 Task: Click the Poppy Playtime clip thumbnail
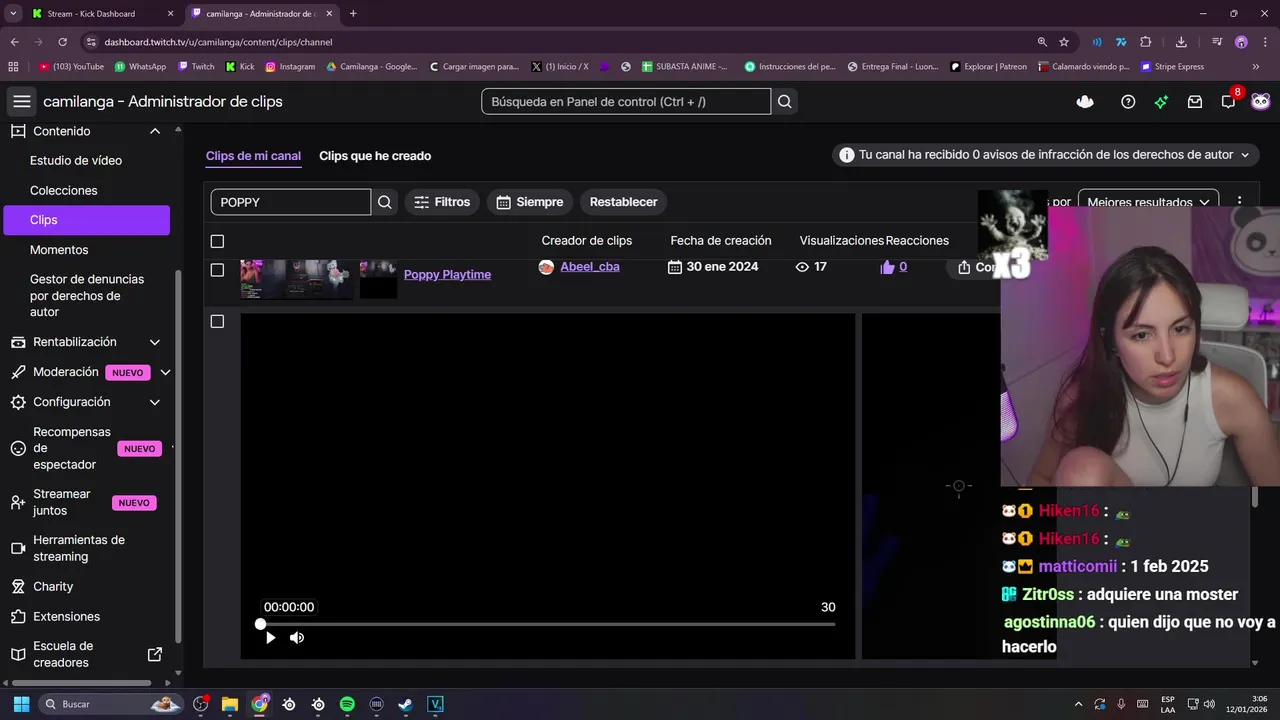[x=318, y=279]
